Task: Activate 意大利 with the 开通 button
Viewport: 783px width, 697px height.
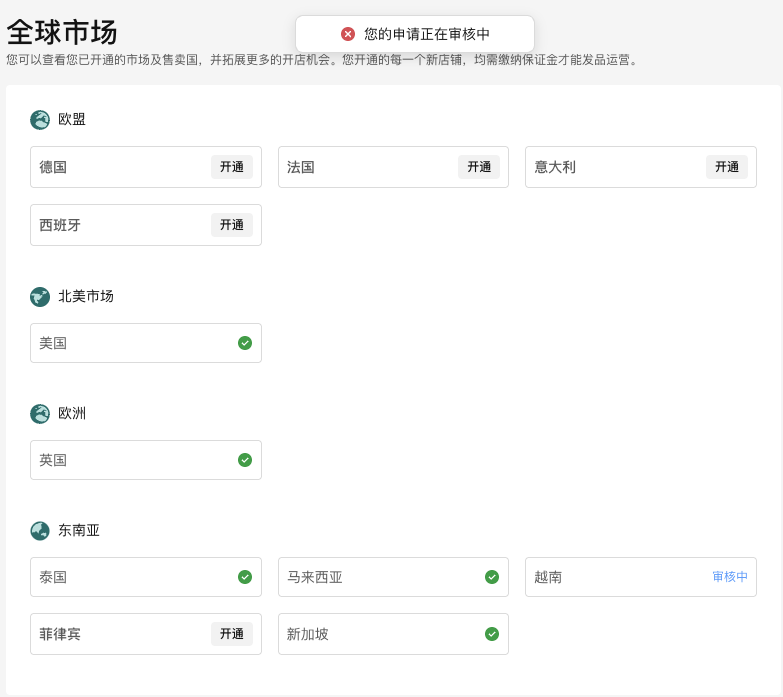Action: [x=727, y=167]
